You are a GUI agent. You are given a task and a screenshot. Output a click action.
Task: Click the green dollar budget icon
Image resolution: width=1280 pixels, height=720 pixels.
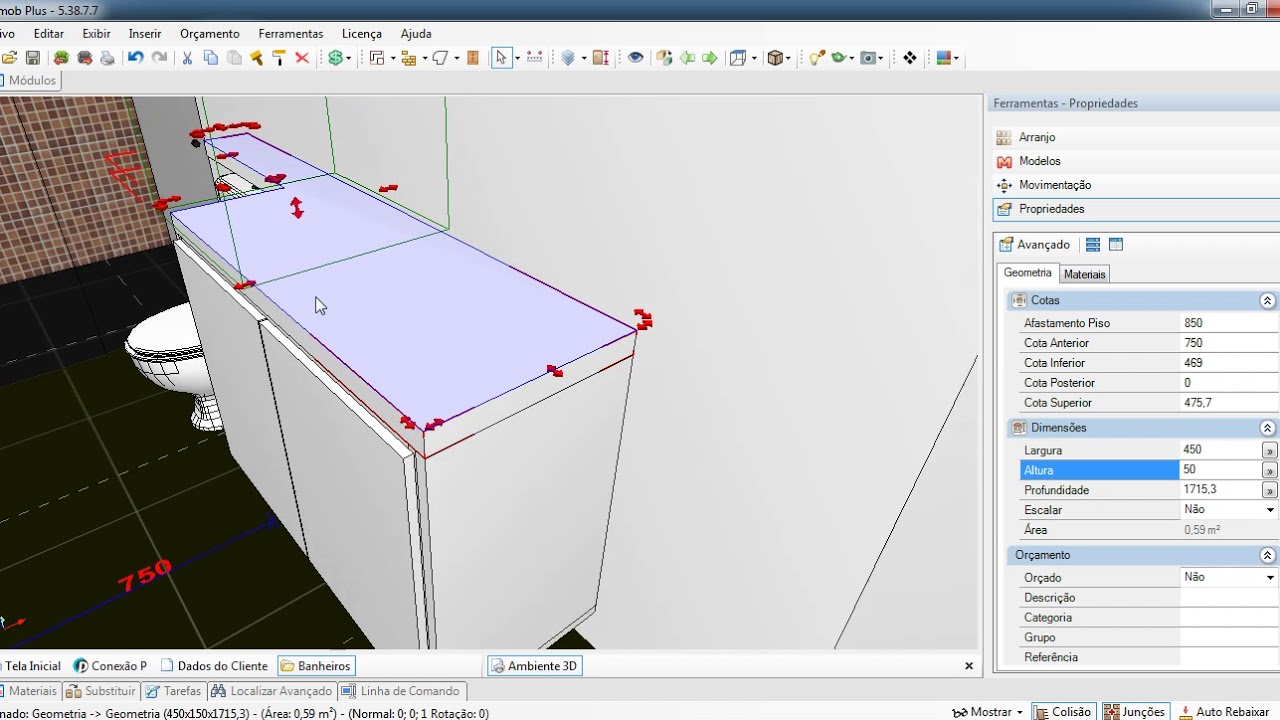(337, 58)
